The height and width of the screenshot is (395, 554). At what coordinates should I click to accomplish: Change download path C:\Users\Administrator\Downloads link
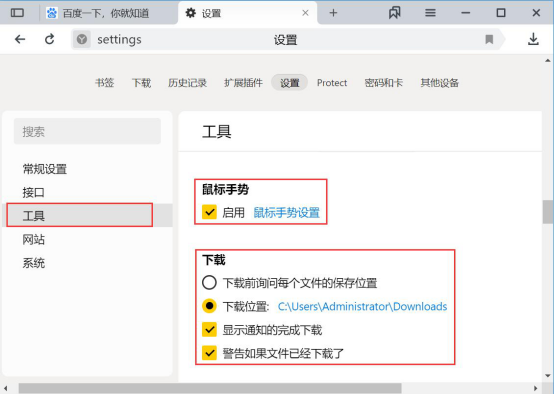[363, 306]
